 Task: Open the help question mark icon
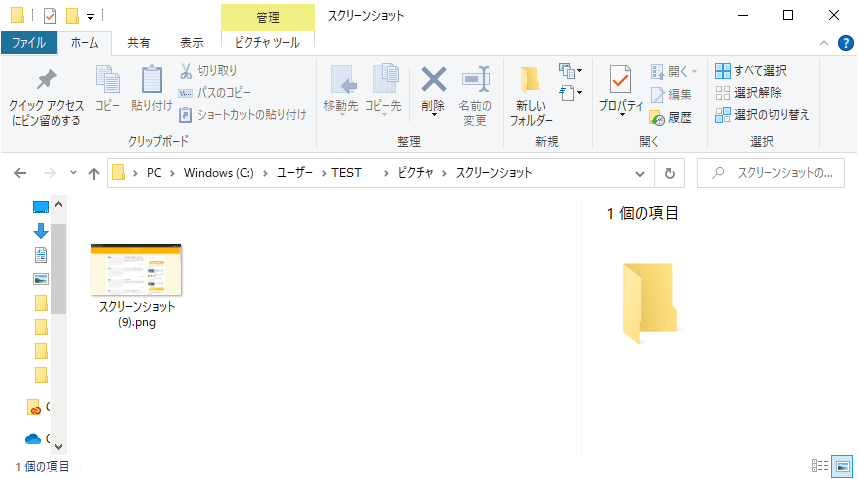coord(845,43)
